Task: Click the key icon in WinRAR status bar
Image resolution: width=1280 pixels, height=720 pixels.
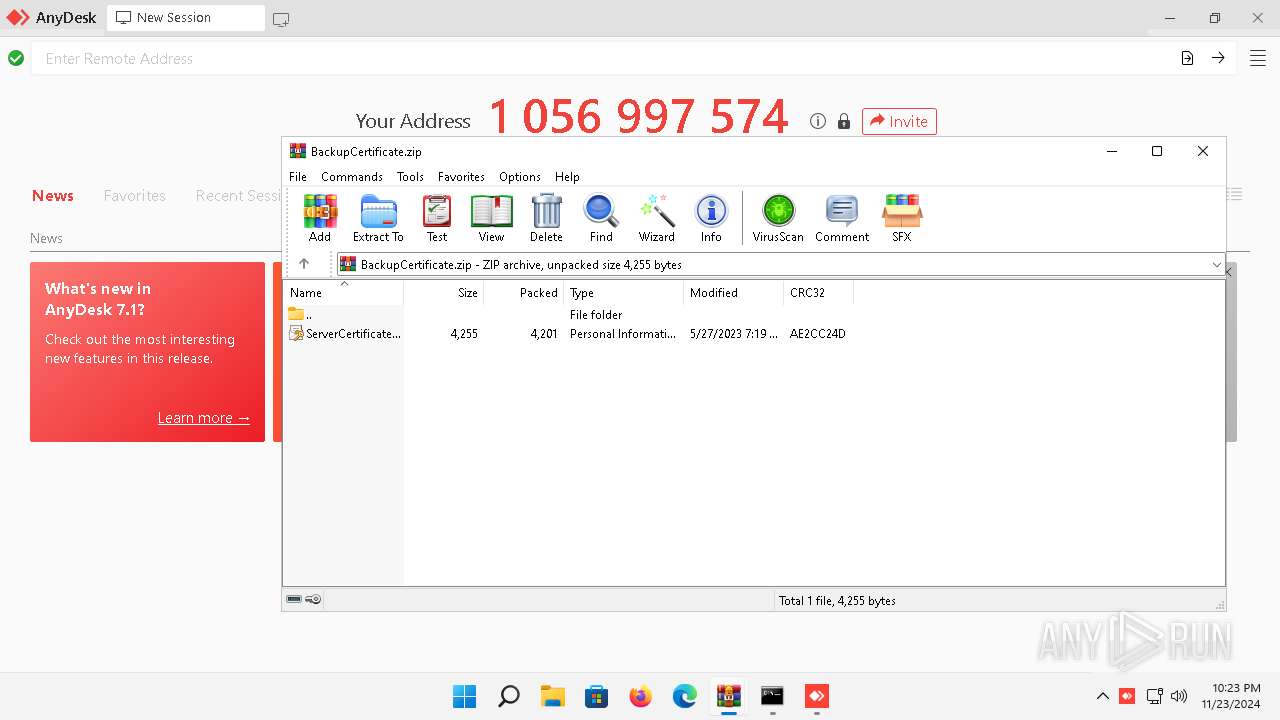Action: [313, 599]
